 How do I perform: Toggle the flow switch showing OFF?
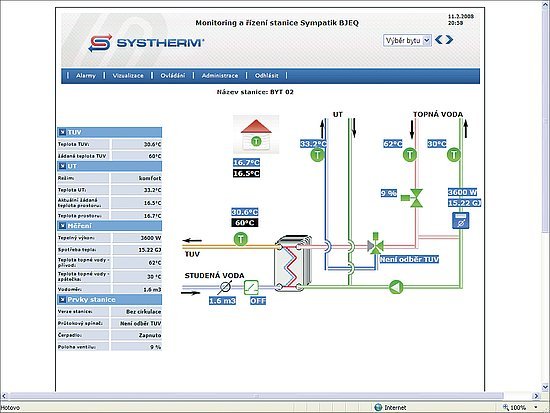click(251, 287)
